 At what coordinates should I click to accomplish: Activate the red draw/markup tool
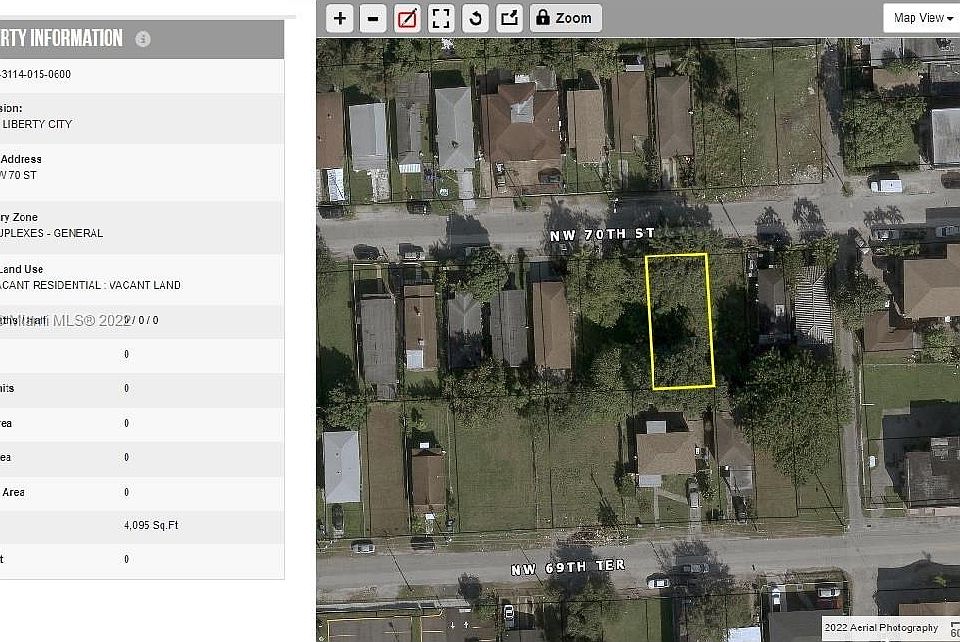point(407,18)
